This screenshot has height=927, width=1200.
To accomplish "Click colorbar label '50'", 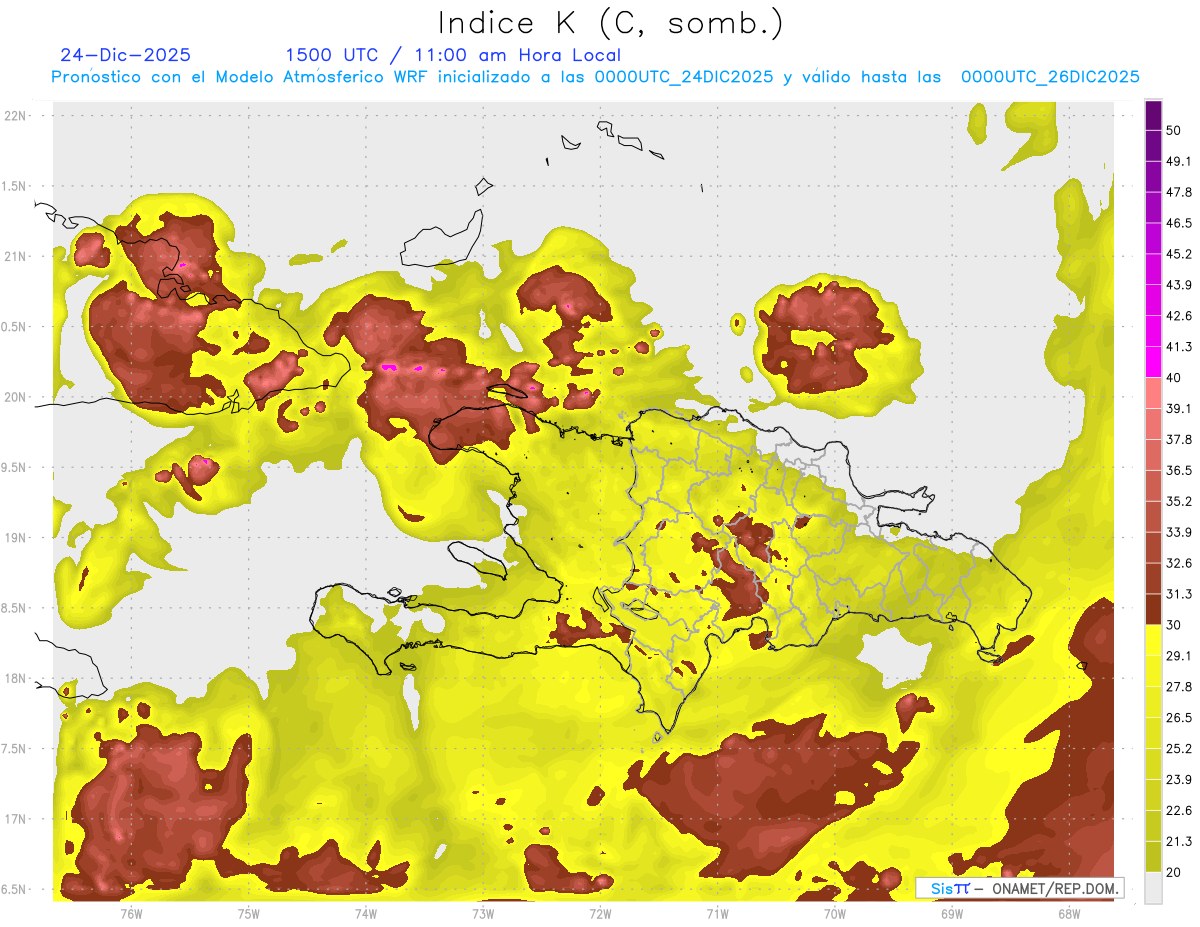I will point(1173,131).
